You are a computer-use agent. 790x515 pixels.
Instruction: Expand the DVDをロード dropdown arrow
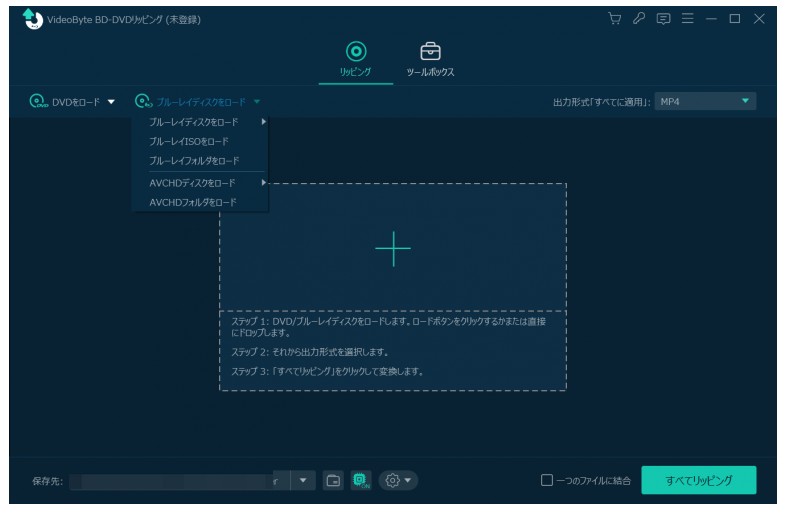111,102
